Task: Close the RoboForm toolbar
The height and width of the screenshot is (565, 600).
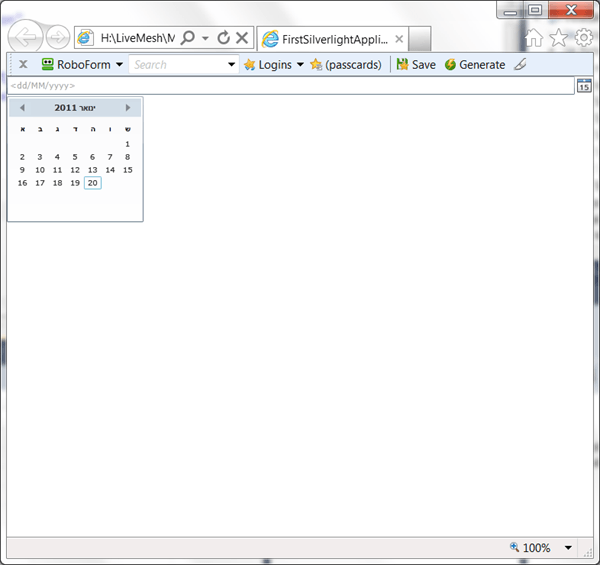Action: (x=23, y=64)
